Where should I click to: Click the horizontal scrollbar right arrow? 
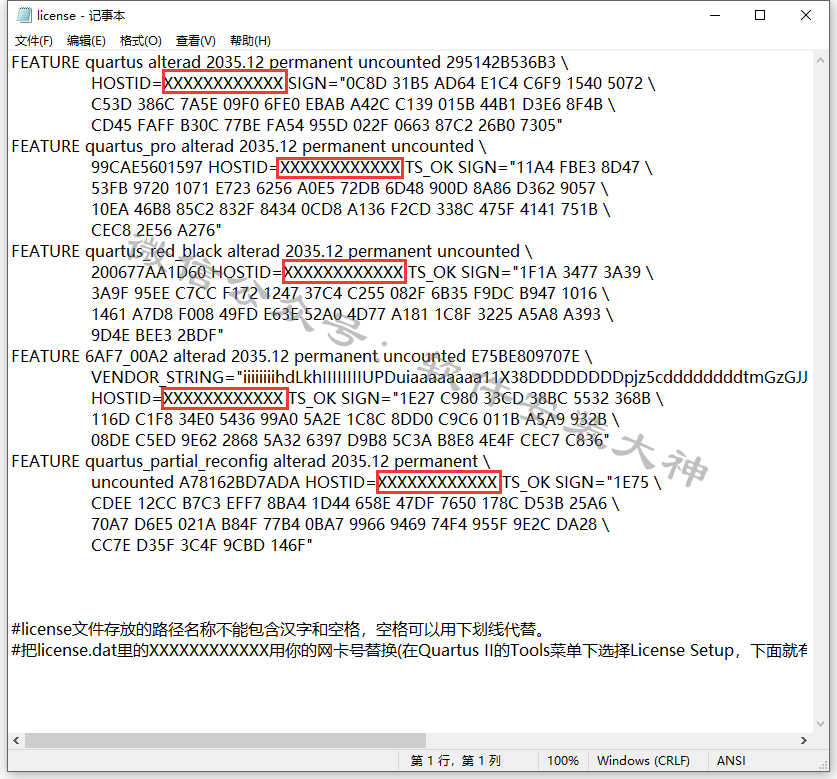(x=804, y=741)
